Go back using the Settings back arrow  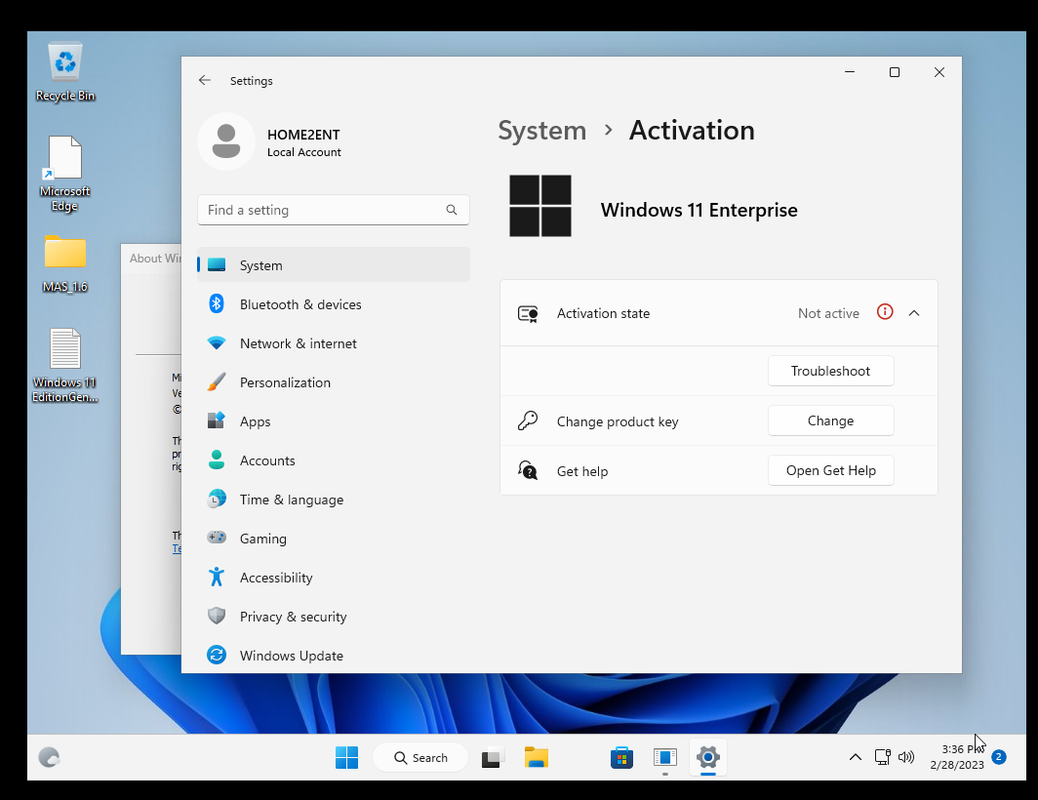pos(205,80)
